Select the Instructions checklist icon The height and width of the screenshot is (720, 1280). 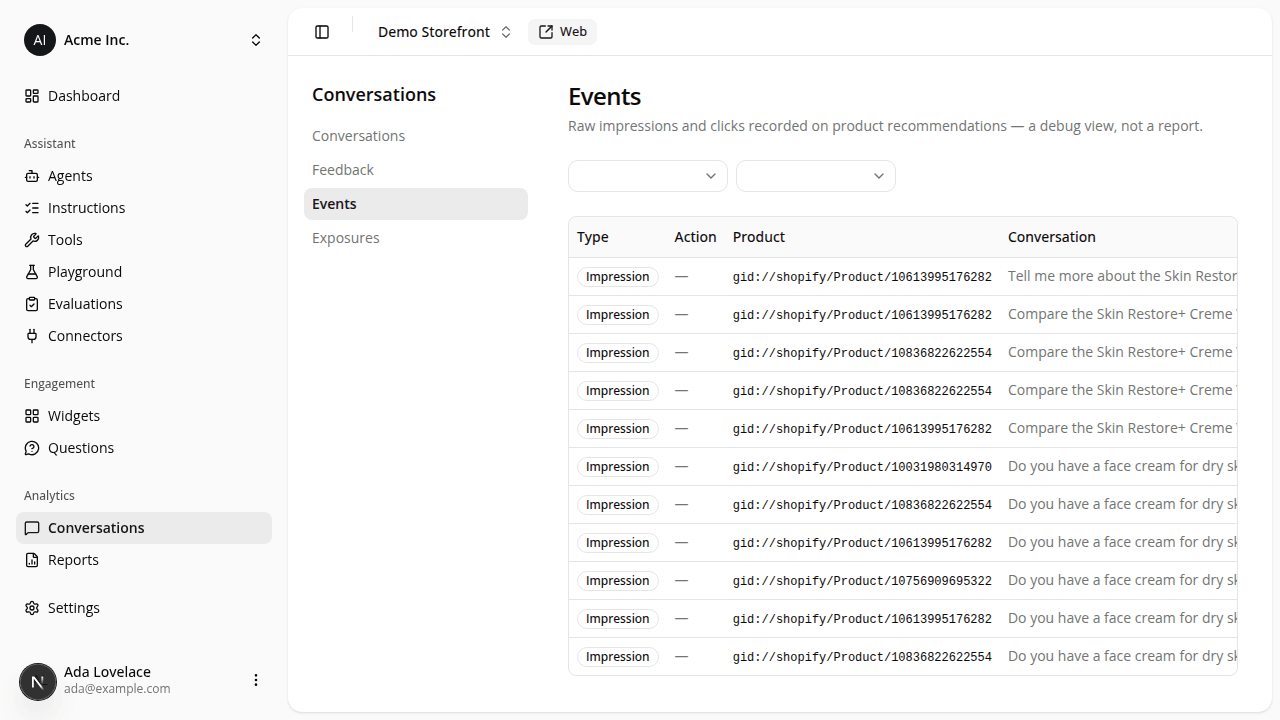coord(32,208)
